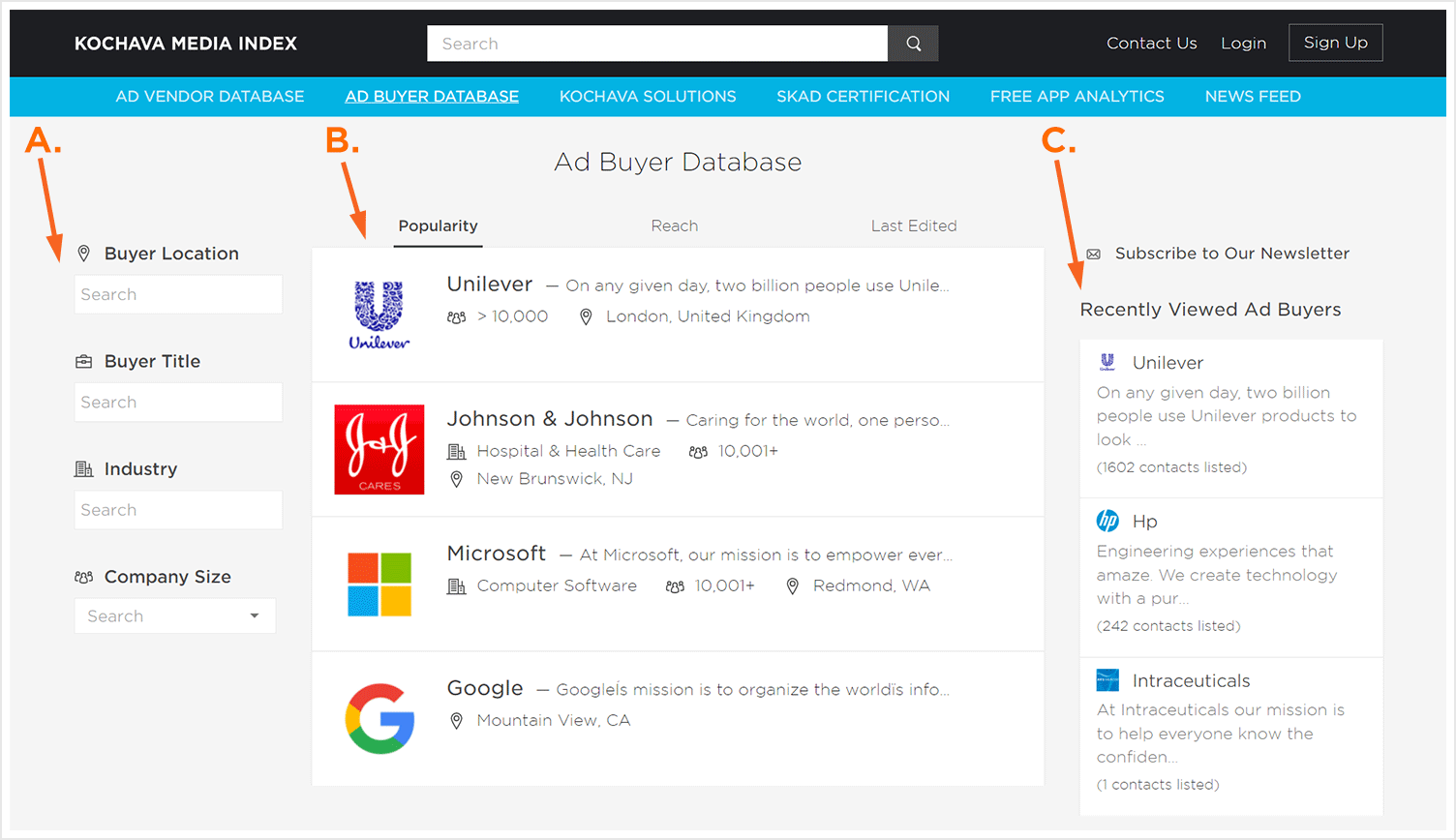
Task: Go to SKAD Certification page
Action: click(x=864, y=97)
